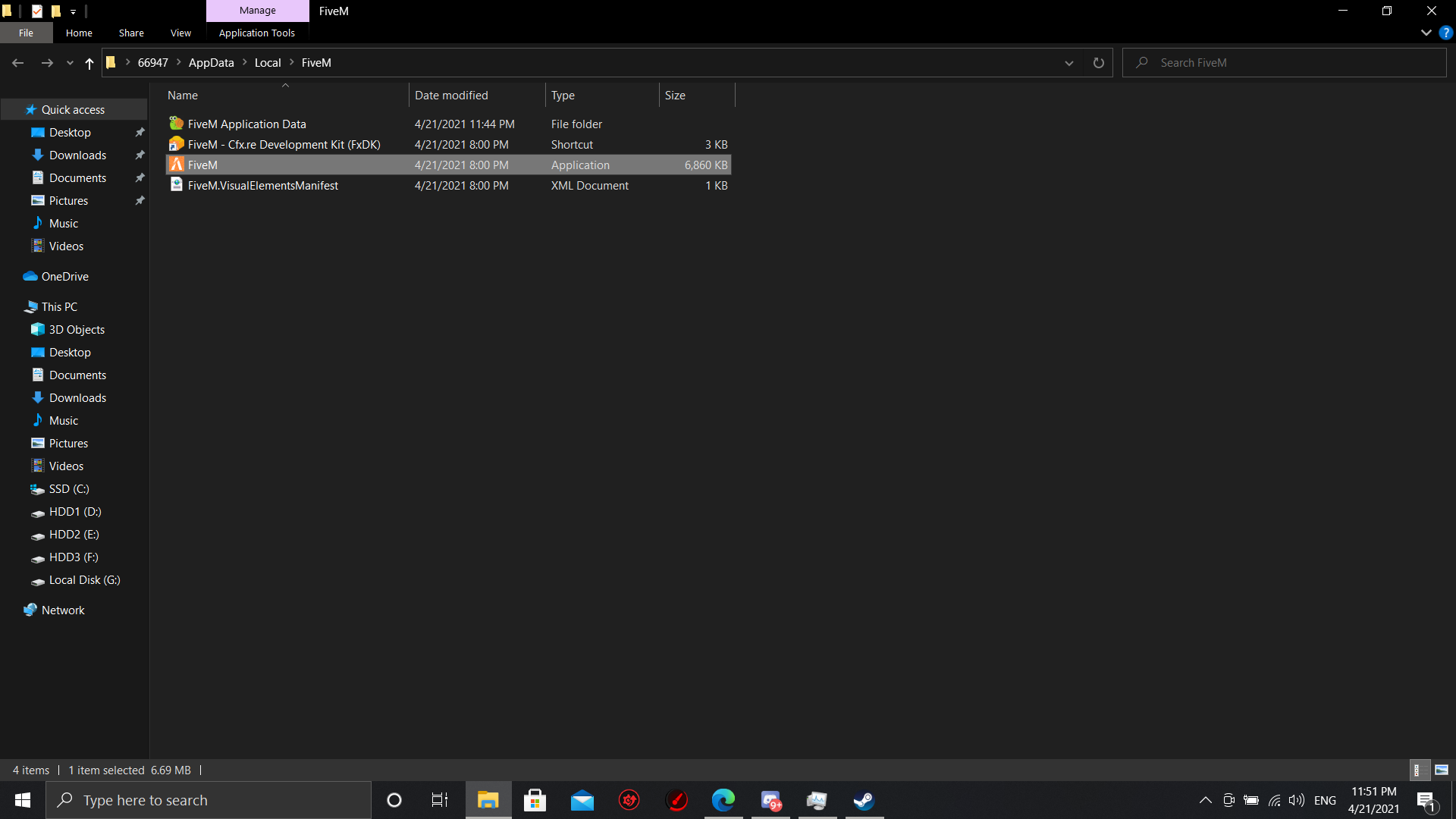Click the Refresh icon in address bar

1098,63
